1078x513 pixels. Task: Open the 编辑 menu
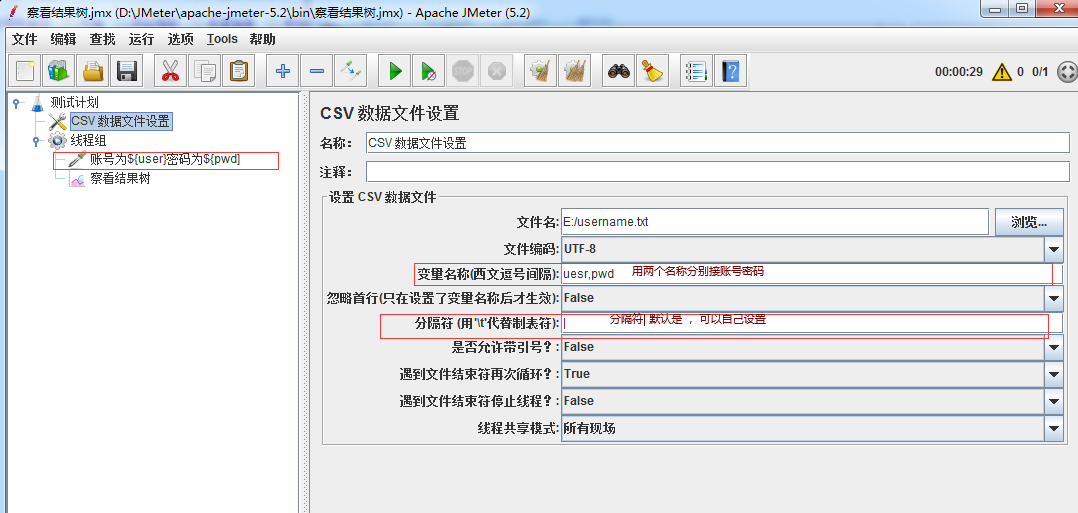click(63, 39)
